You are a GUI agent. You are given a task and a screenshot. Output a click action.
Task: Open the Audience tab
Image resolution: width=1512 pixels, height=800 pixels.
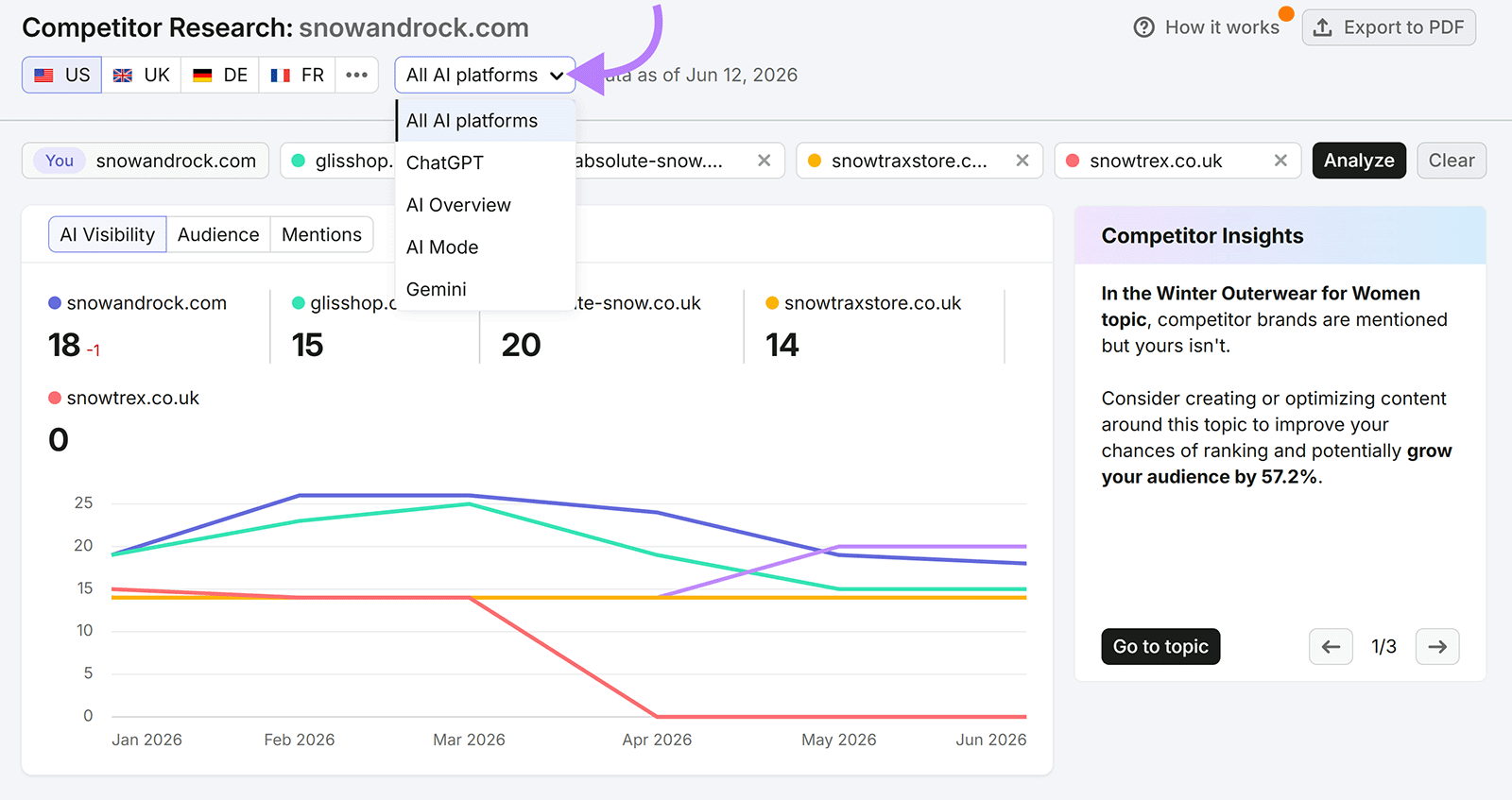click(x=218, y=234)
